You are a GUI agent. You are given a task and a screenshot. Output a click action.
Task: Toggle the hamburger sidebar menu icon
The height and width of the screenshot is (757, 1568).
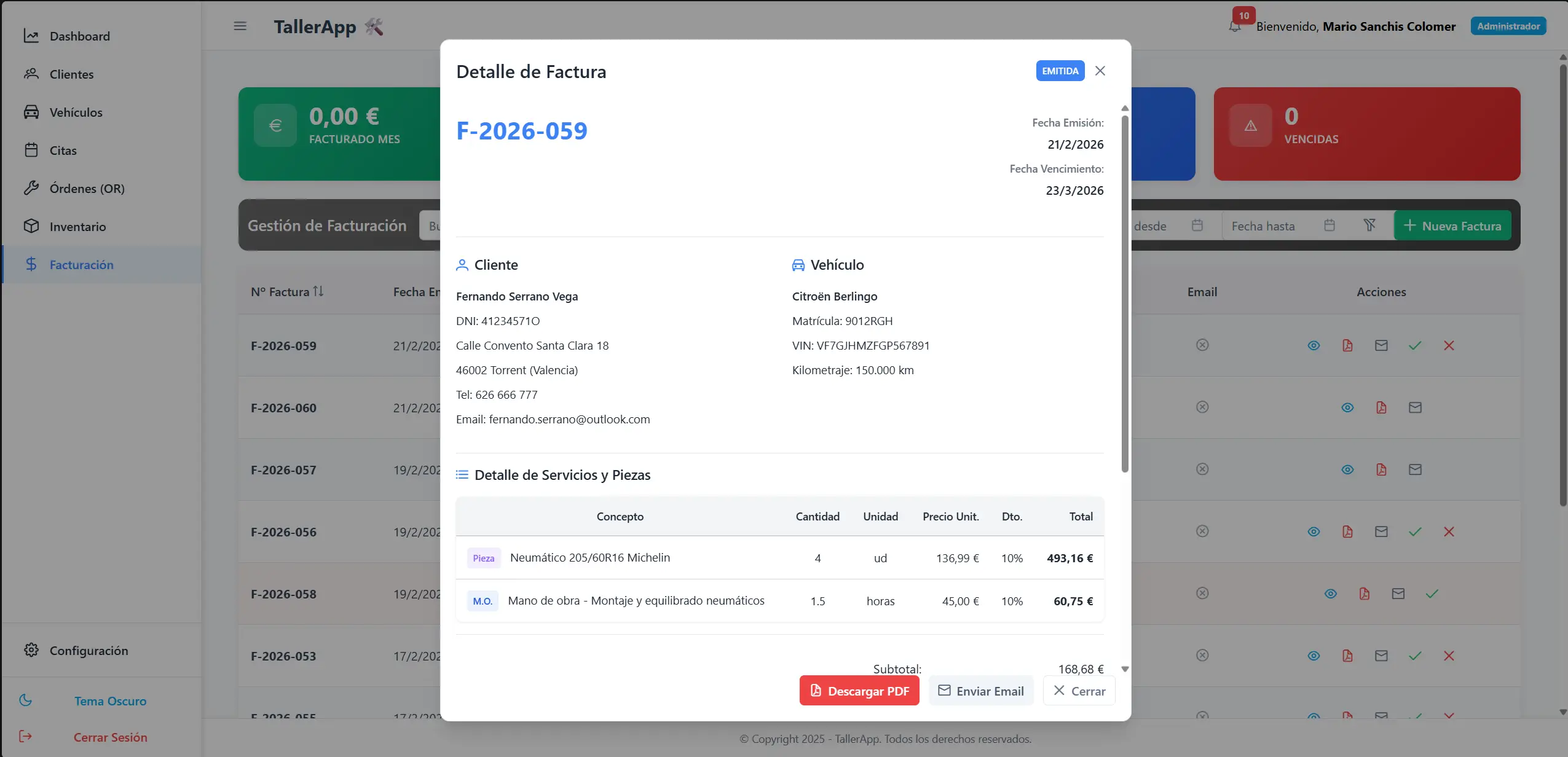(240, 26)
